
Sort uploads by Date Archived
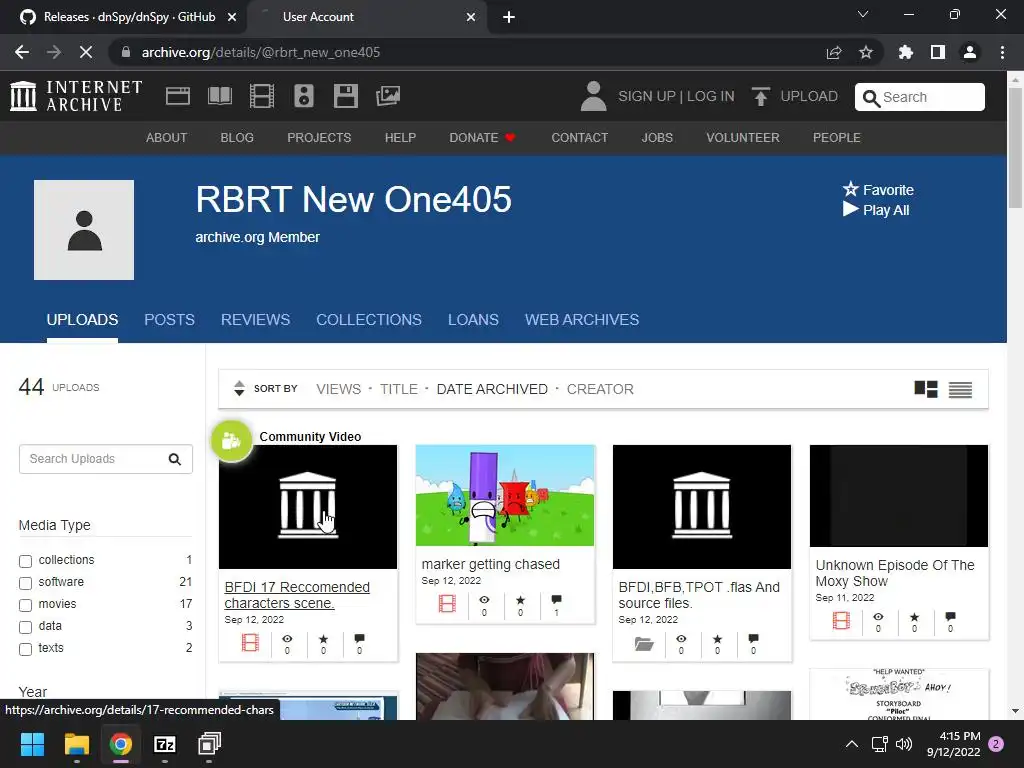point(492,389)
